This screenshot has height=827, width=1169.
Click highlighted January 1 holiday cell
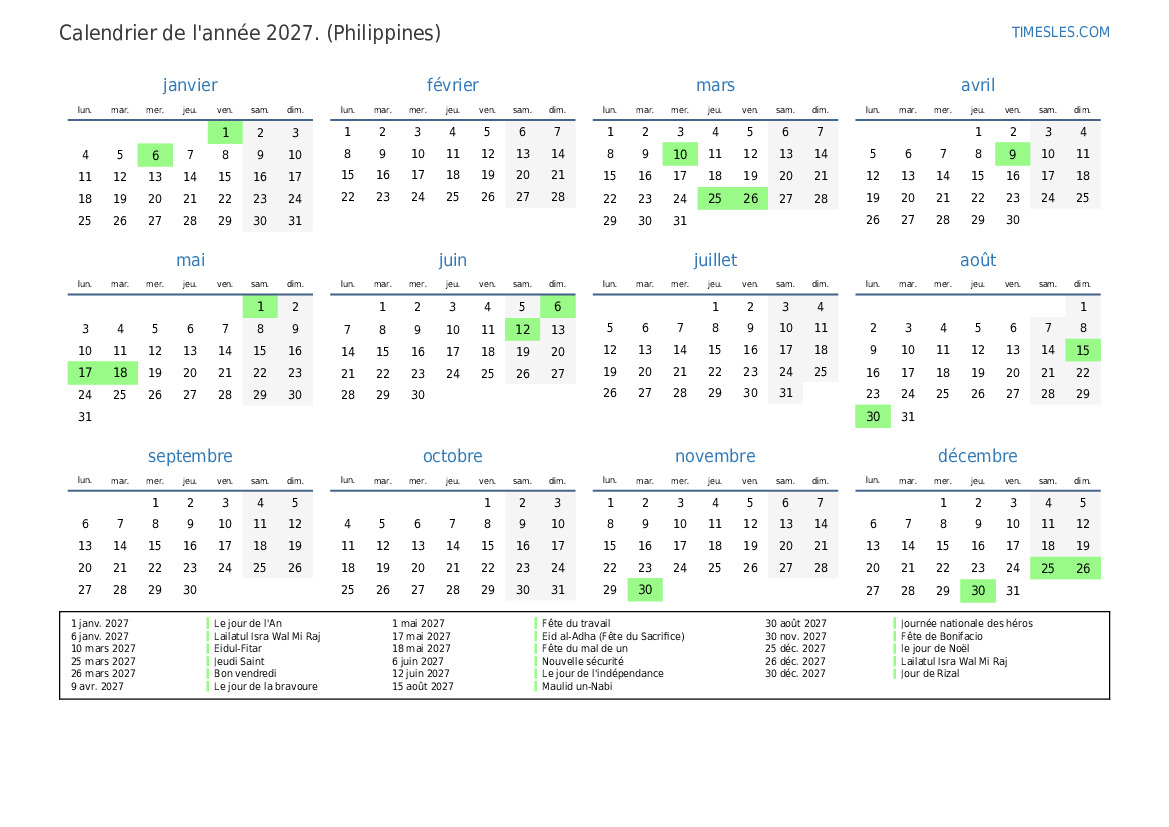point(225,133)
